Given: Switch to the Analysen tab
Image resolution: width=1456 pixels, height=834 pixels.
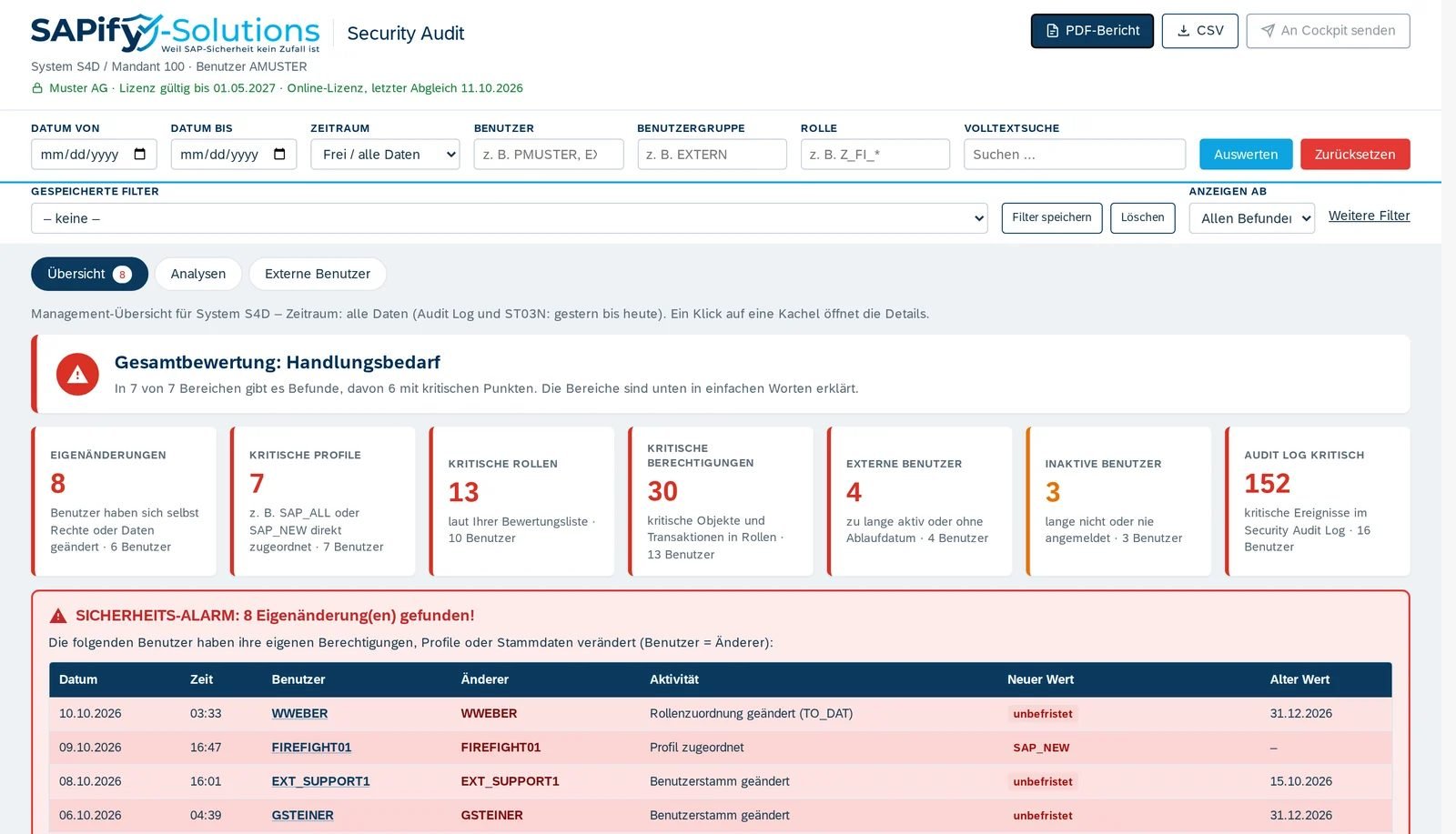Looking at the screenshot, I should pos(198,274).
